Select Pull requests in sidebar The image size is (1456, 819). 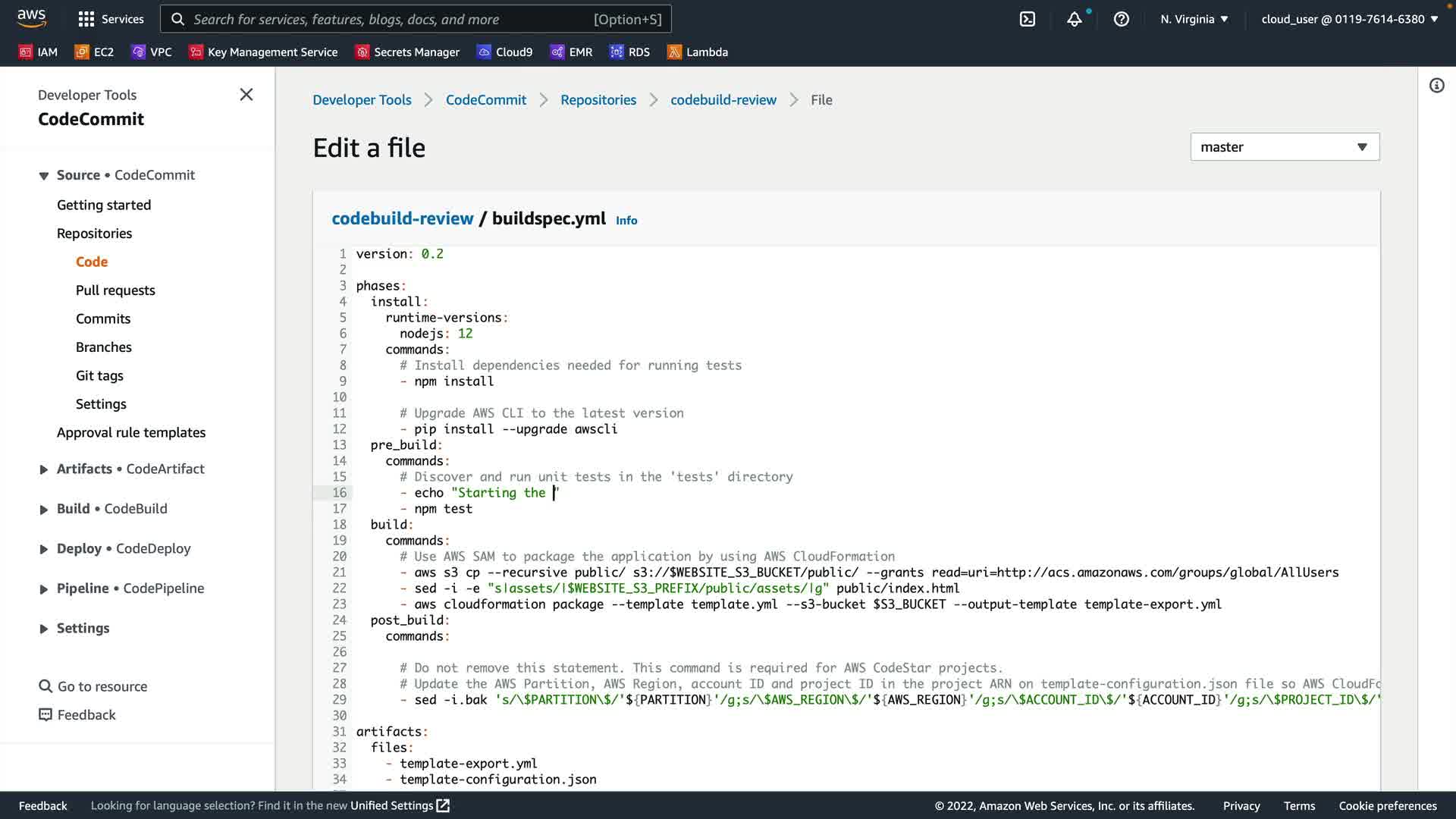115,290
